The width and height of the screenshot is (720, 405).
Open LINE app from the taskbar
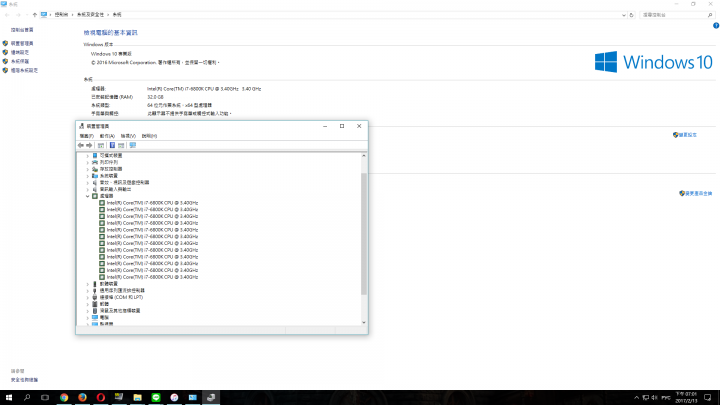pyautogui.click(x=156, y=398)
